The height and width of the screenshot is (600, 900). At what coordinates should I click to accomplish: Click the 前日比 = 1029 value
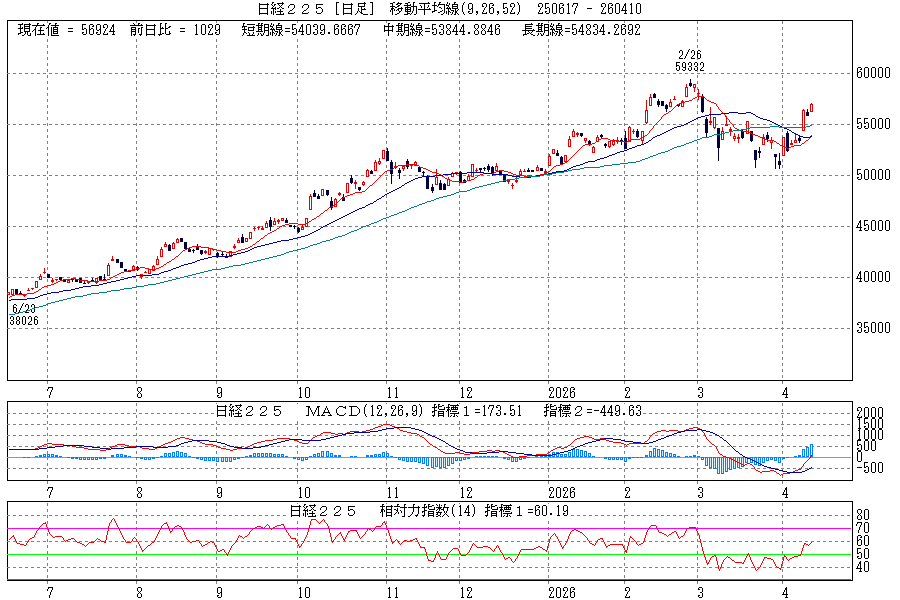[x=174, y=30]
